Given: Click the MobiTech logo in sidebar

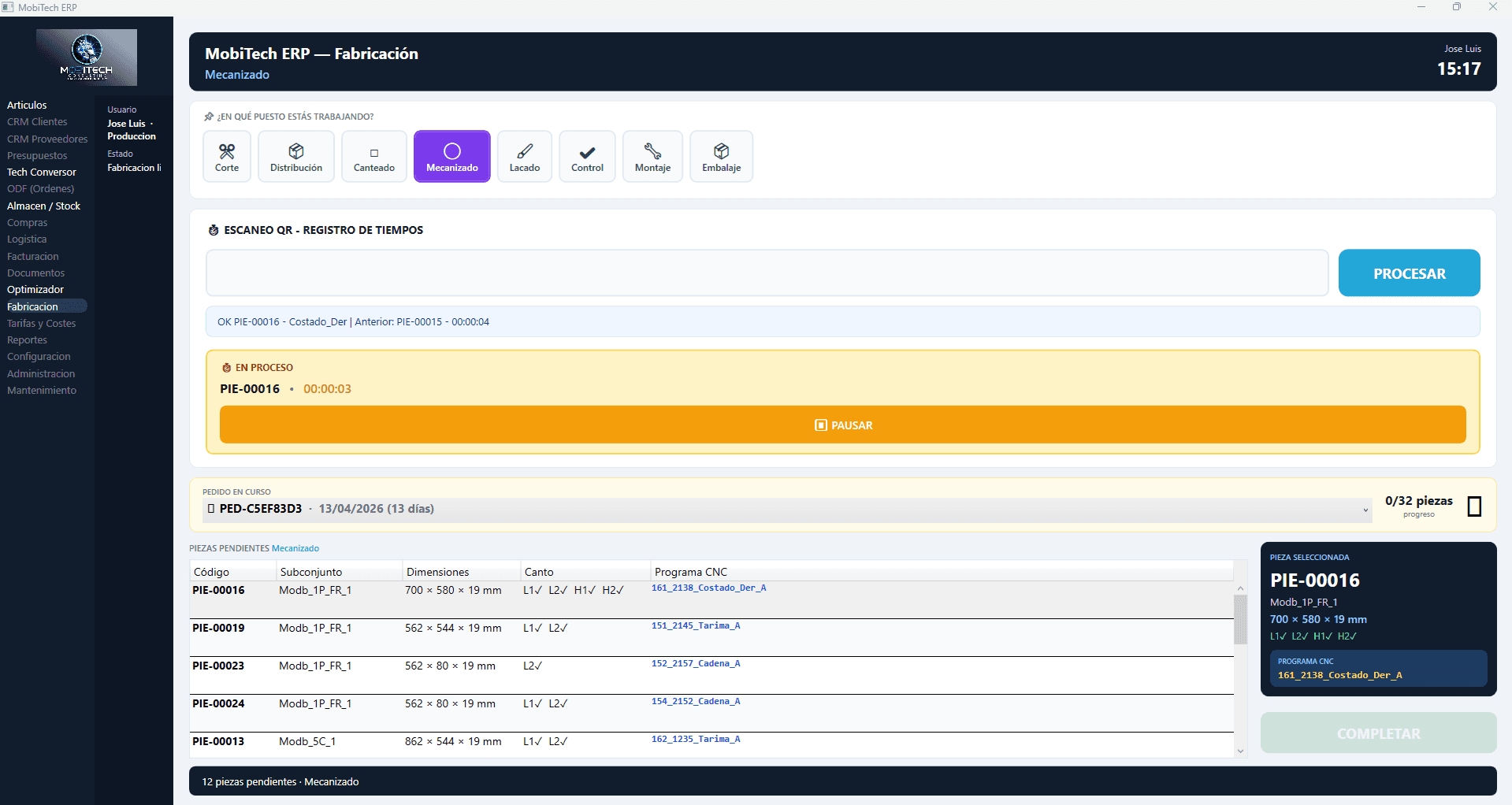Looking at the screenshot, I should click(x=87, y=57).
